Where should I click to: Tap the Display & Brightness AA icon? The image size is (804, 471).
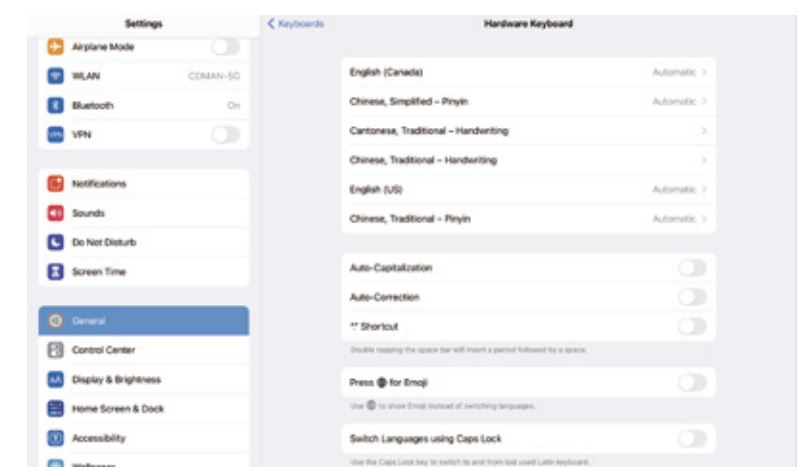(55, 379)
